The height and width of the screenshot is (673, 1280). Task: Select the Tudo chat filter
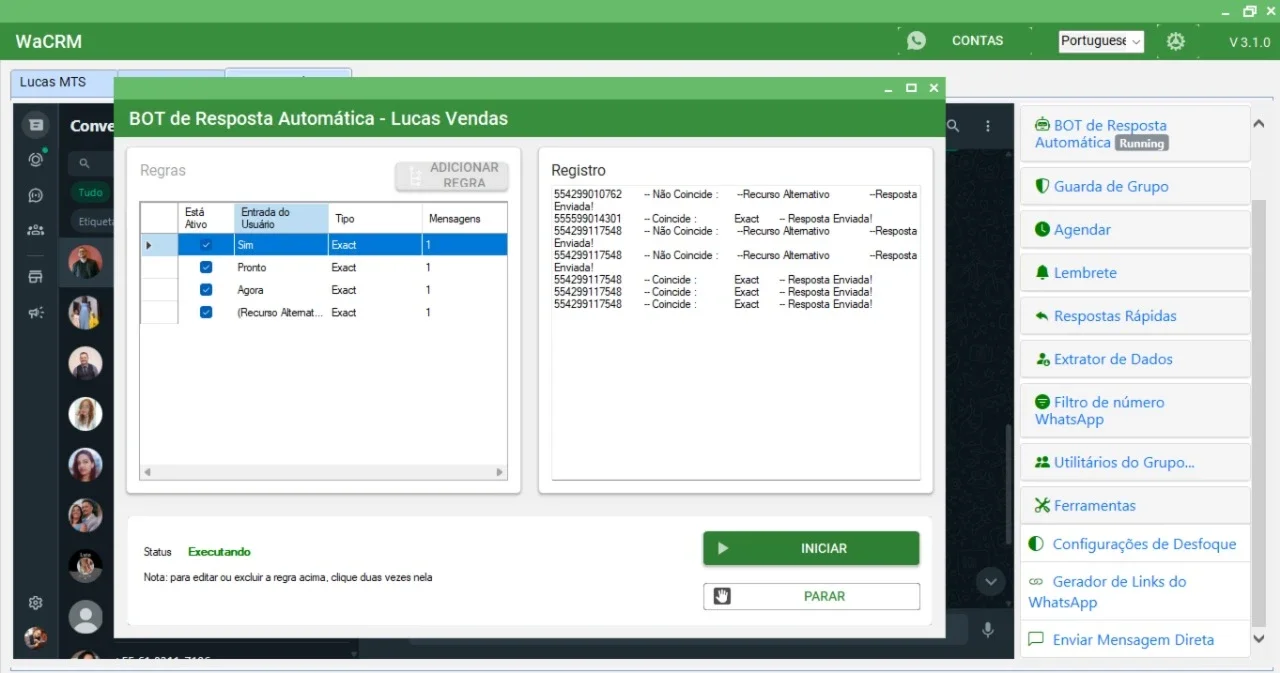90,192
